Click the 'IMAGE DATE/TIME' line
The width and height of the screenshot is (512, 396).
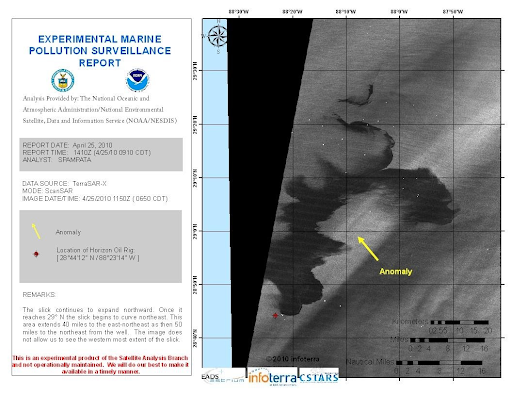click(95, 198)
